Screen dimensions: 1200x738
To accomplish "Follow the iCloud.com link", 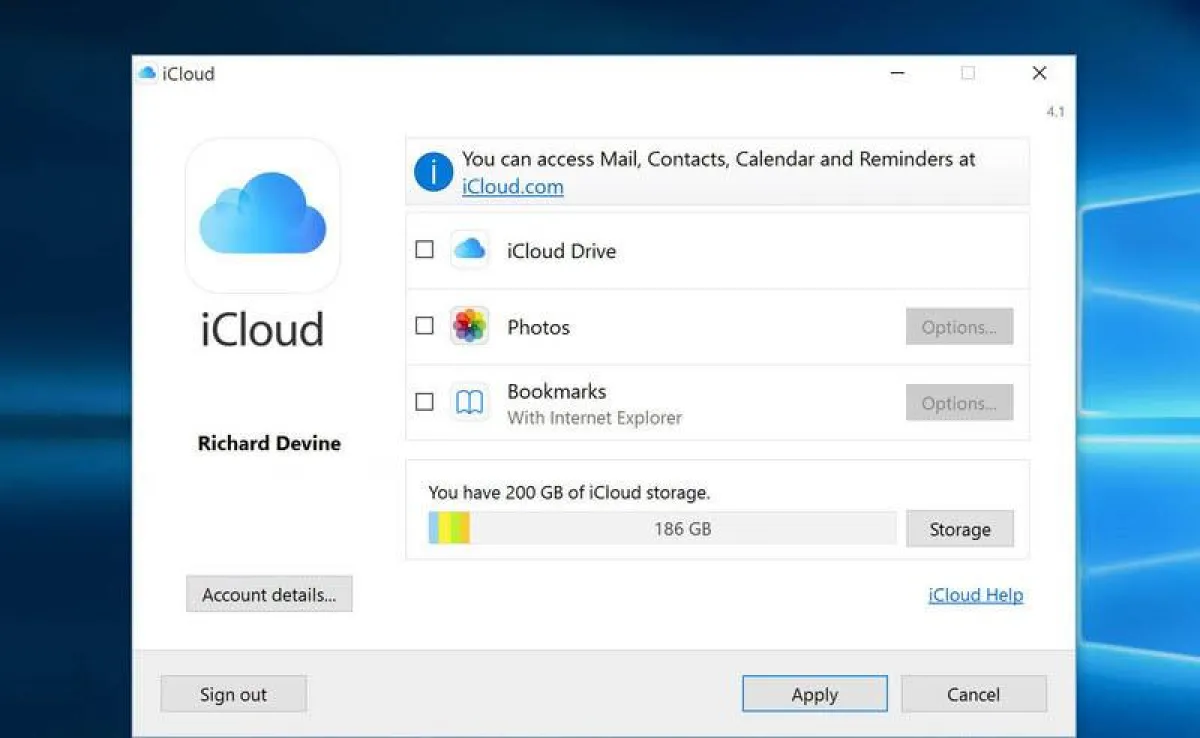I will (512, 187).
